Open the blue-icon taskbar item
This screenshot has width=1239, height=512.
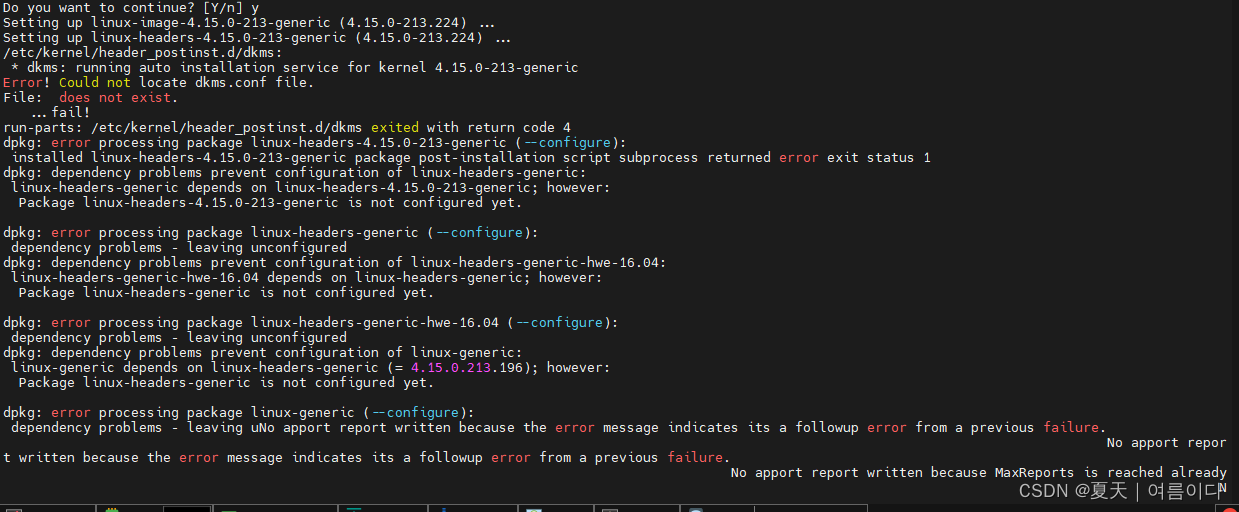[443, 509]
